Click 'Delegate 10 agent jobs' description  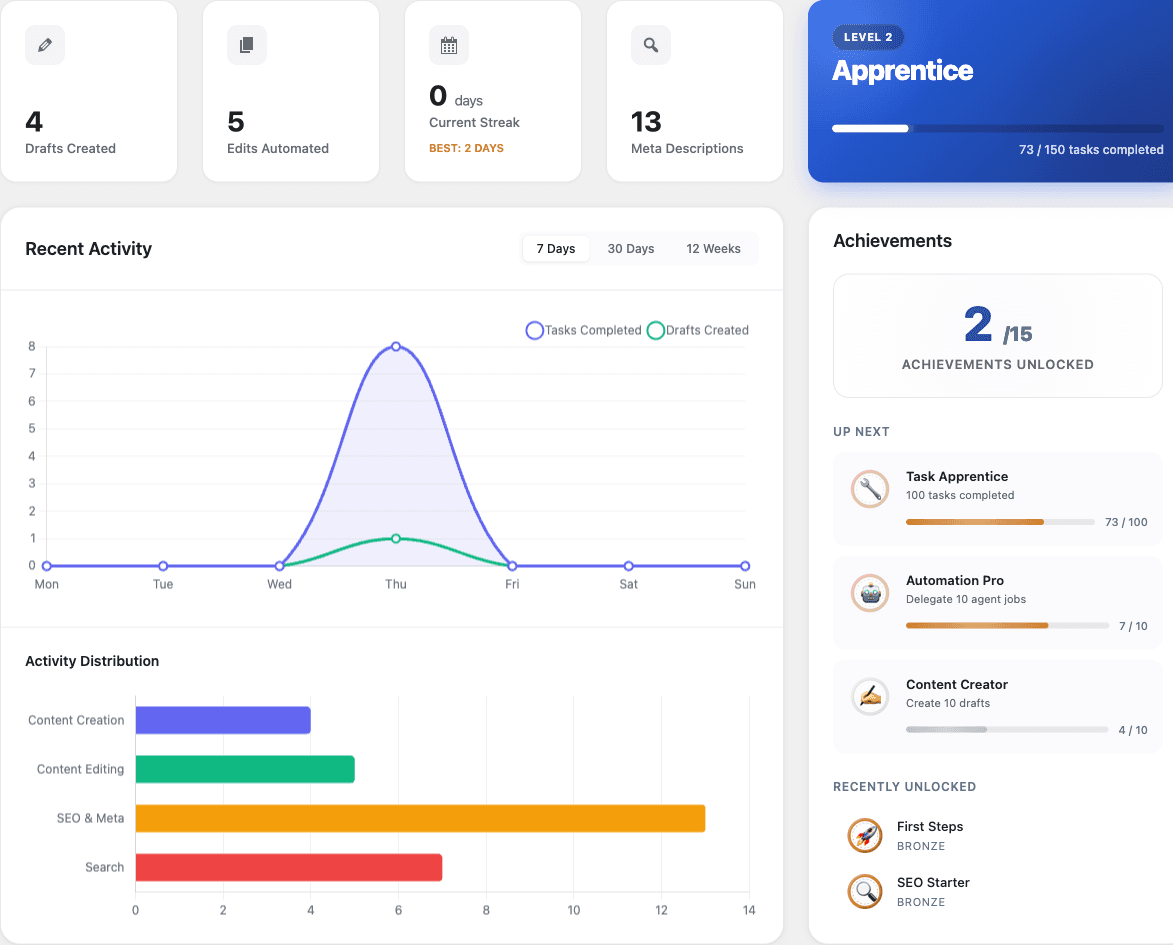[966, 599]
